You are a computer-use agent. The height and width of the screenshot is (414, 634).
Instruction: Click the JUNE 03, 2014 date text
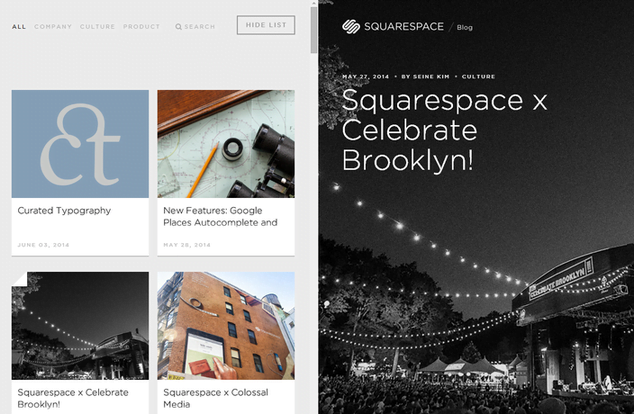pos(44,245)
